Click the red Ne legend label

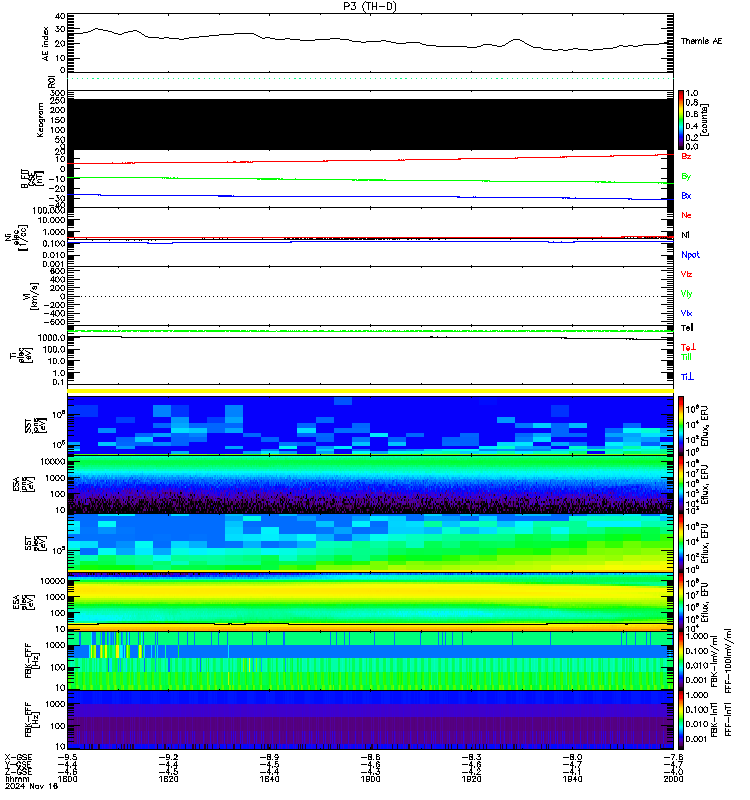[686, 215]
